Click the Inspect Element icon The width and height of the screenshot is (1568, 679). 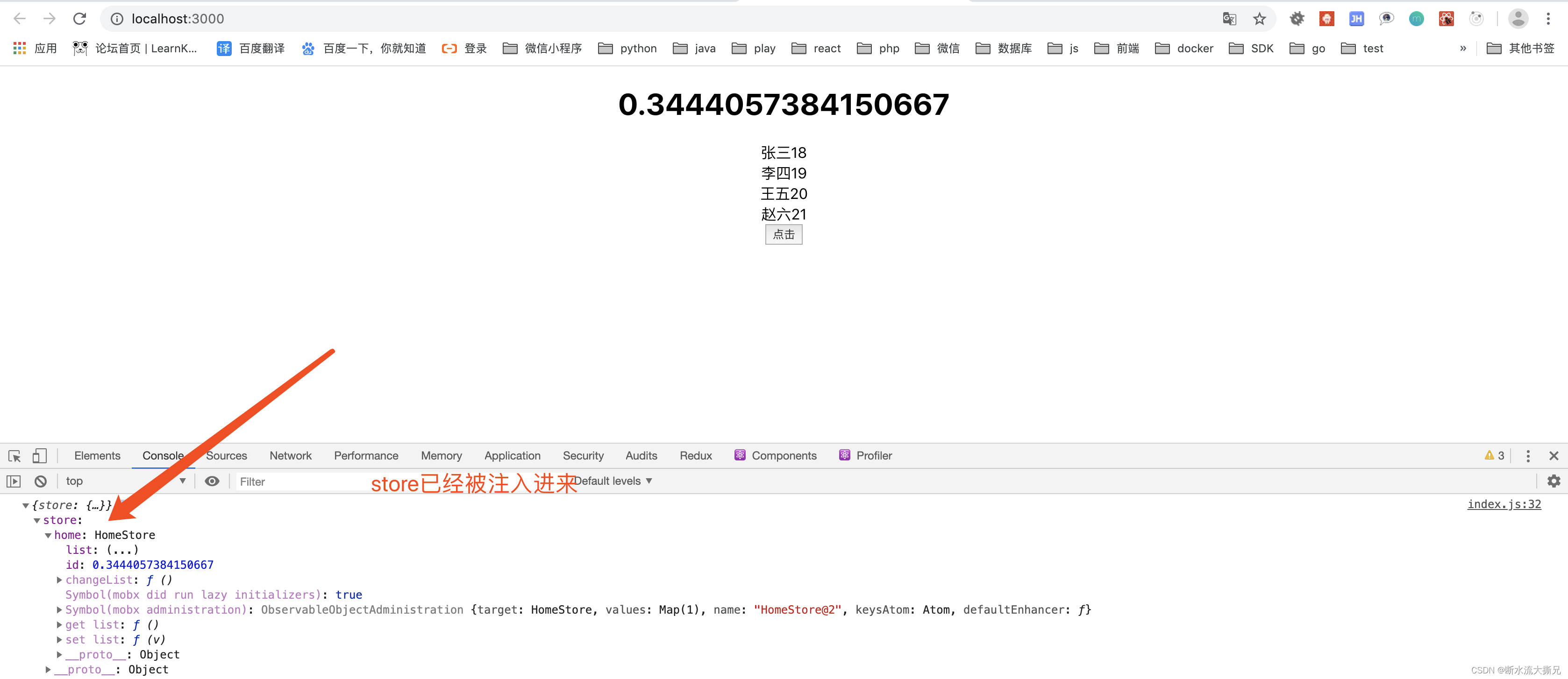14,455
